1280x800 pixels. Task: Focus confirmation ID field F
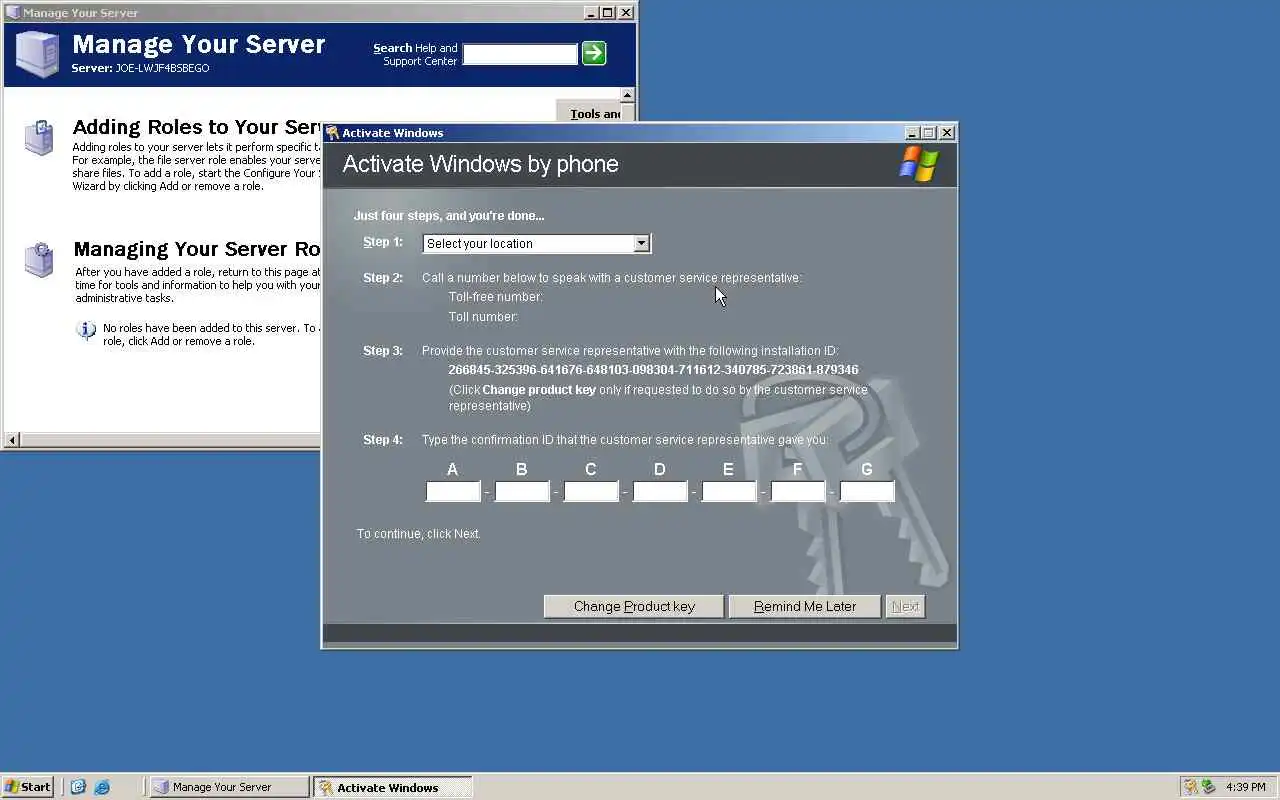798,491
